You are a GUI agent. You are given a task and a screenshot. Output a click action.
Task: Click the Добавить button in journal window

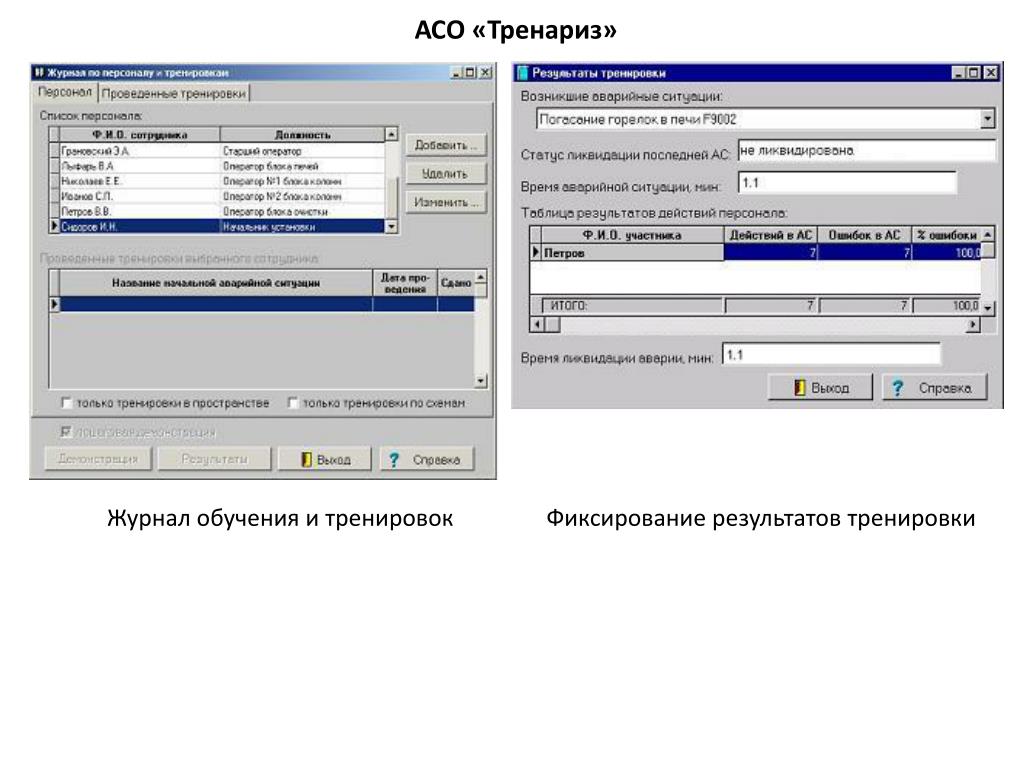pyautogui.click(x=446, y=145)
